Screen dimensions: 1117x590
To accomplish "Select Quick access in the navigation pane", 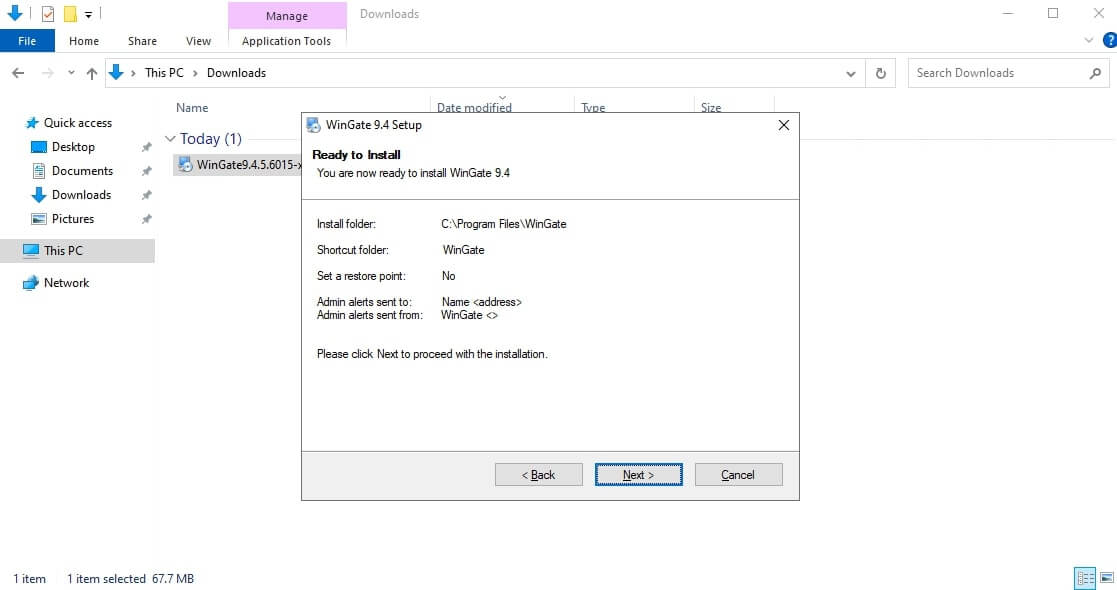I will (x=78, y=123).
